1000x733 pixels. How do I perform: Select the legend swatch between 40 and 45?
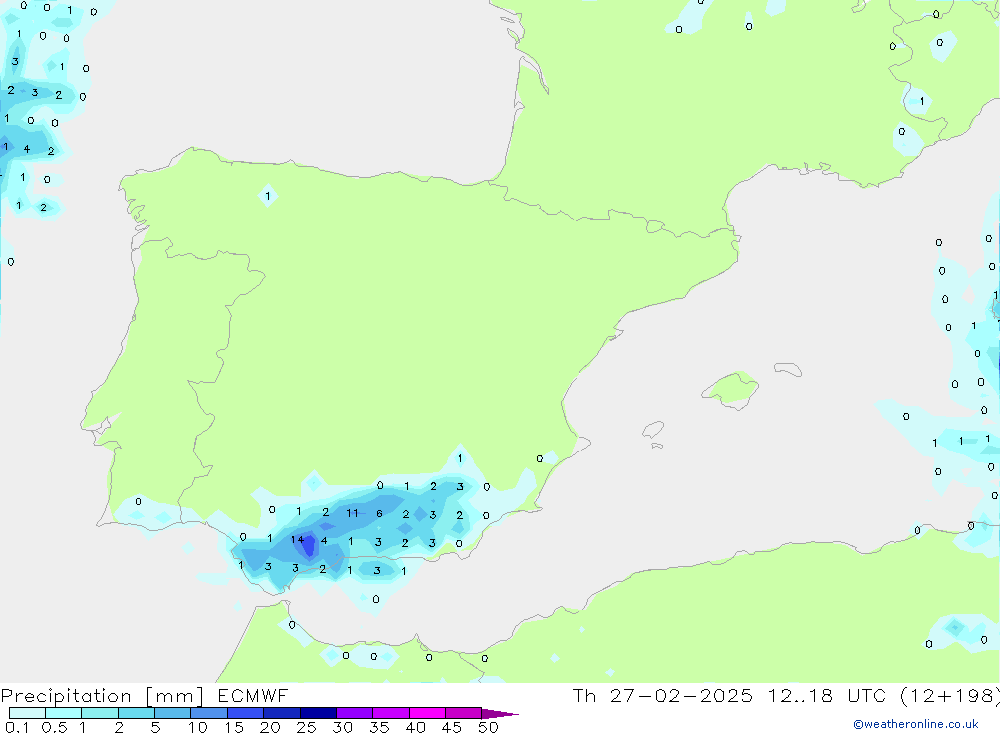click(427, 713)
